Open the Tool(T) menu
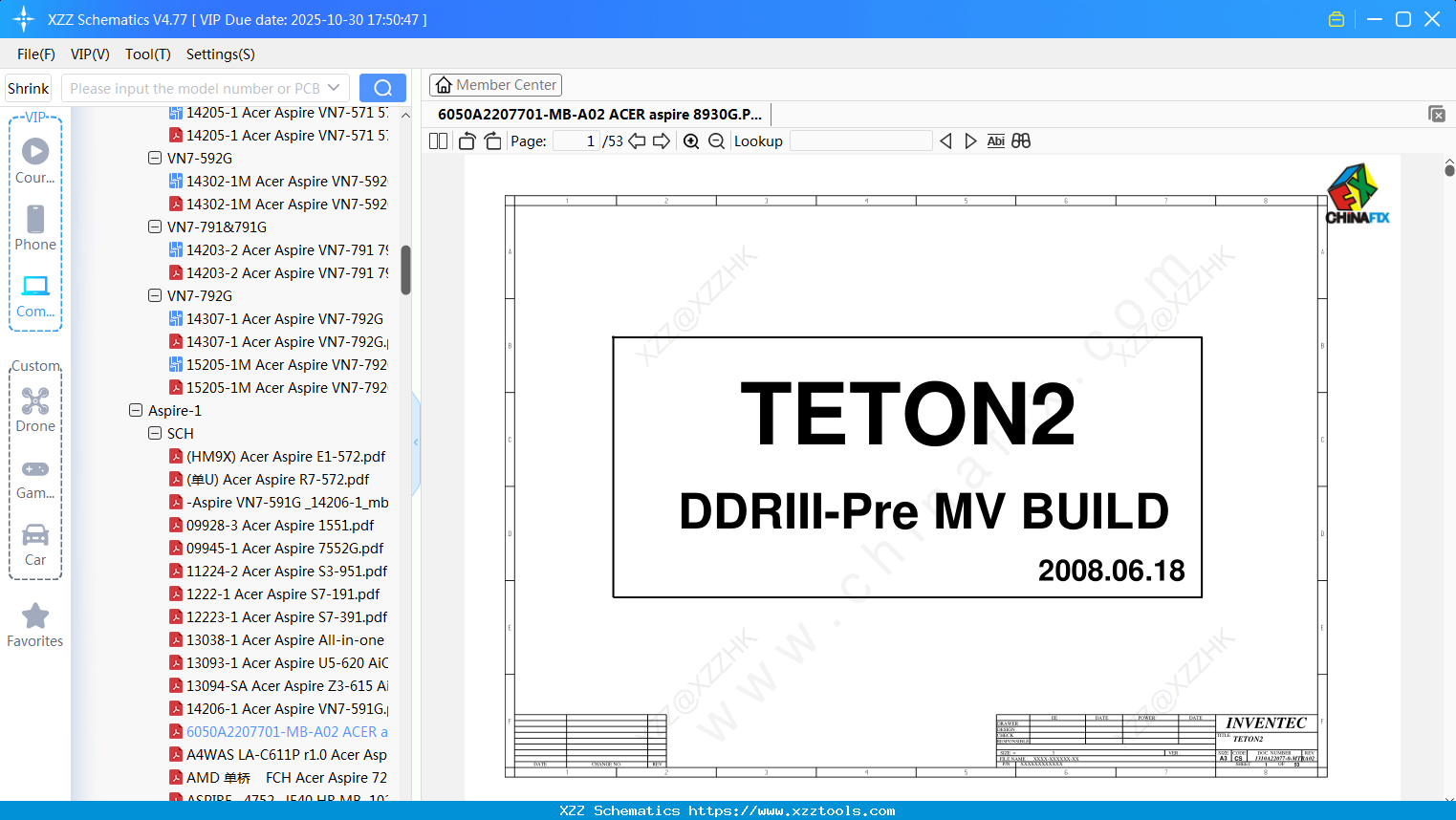Image resolution: width=1456 pixels, height=820 pixels. point(148,54)
